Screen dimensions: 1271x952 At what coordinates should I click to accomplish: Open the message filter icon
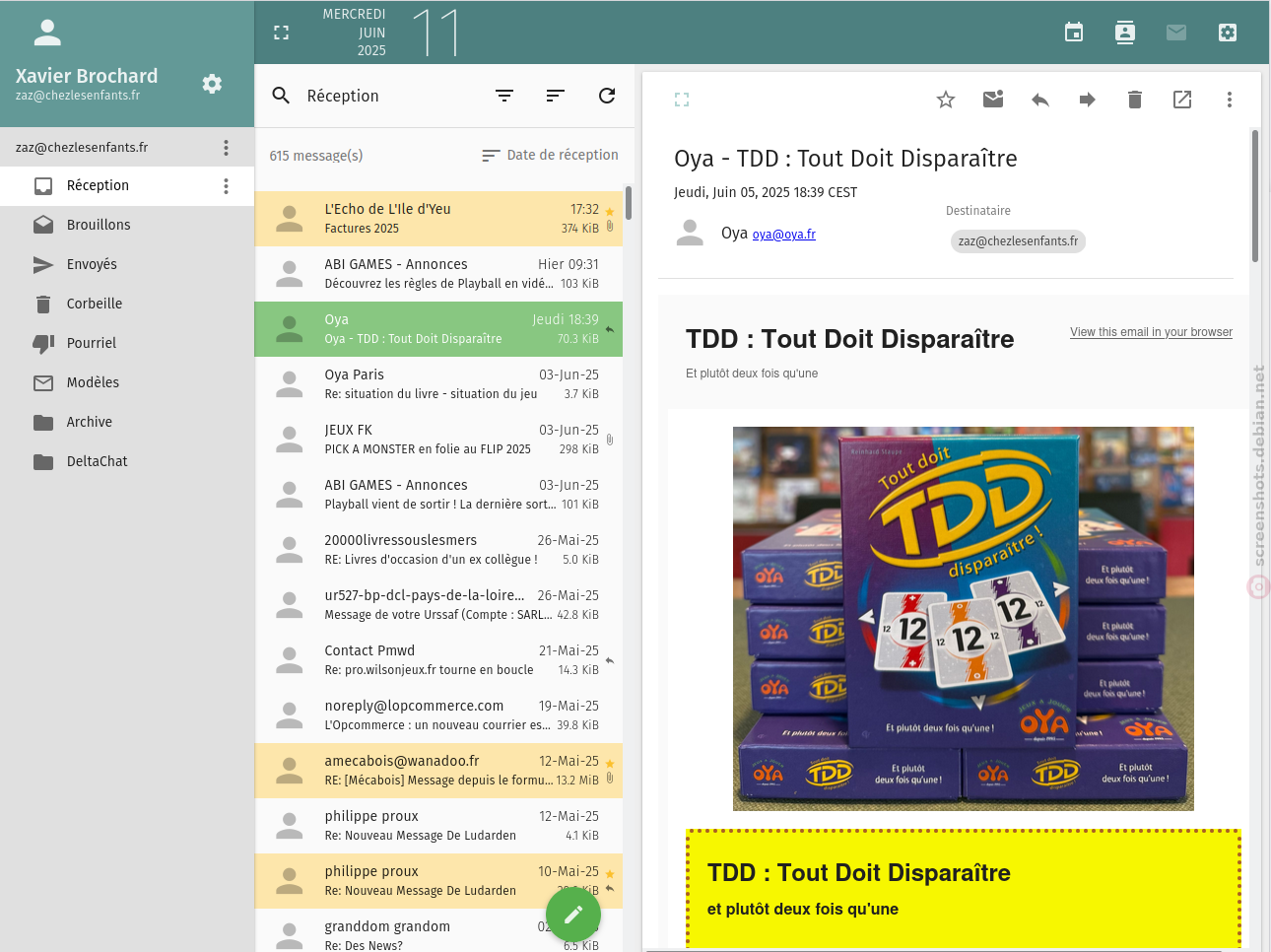[x=504, y=96]
